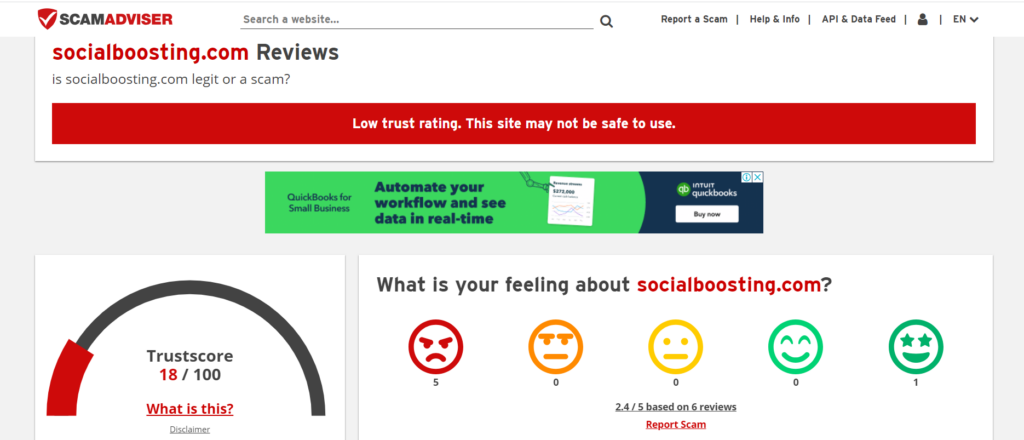Click inside the Search a website field
The image size is (1024, 440).
point(417,20)
